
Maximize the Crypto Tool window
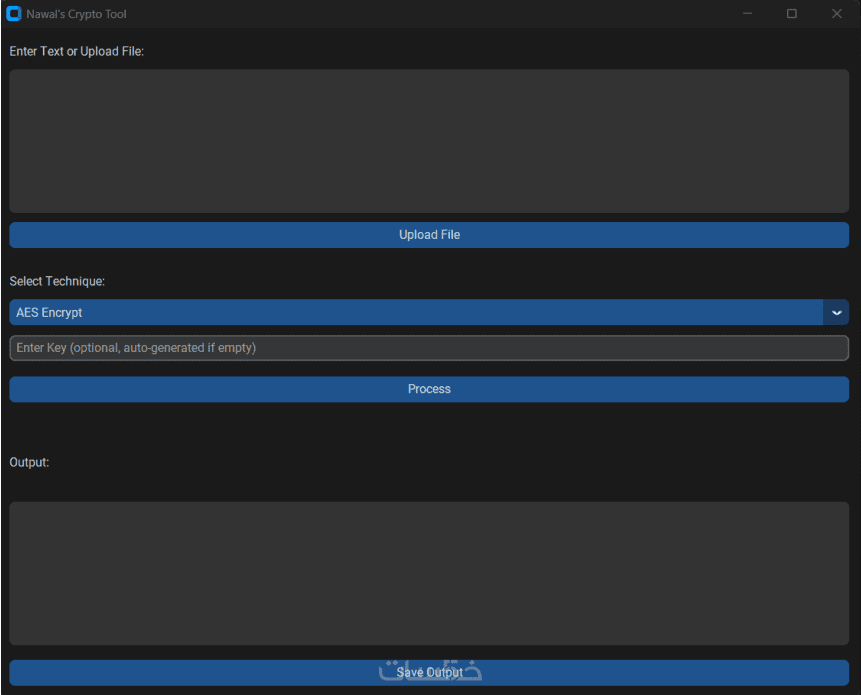(792, 14)
